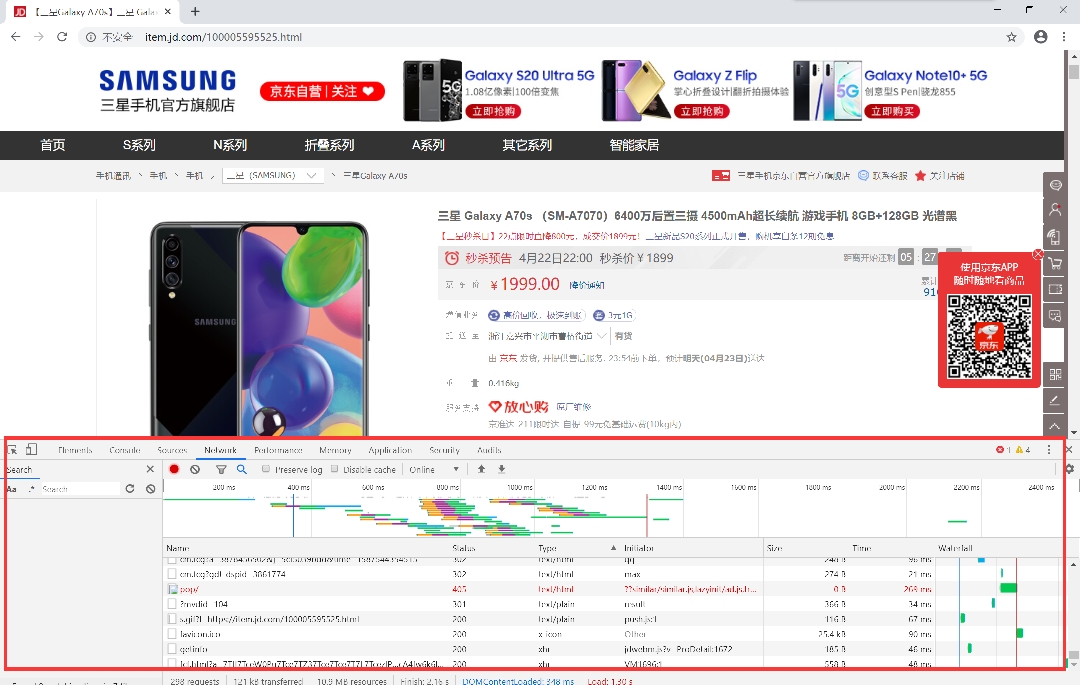Reload the page in Chrome

62,36
